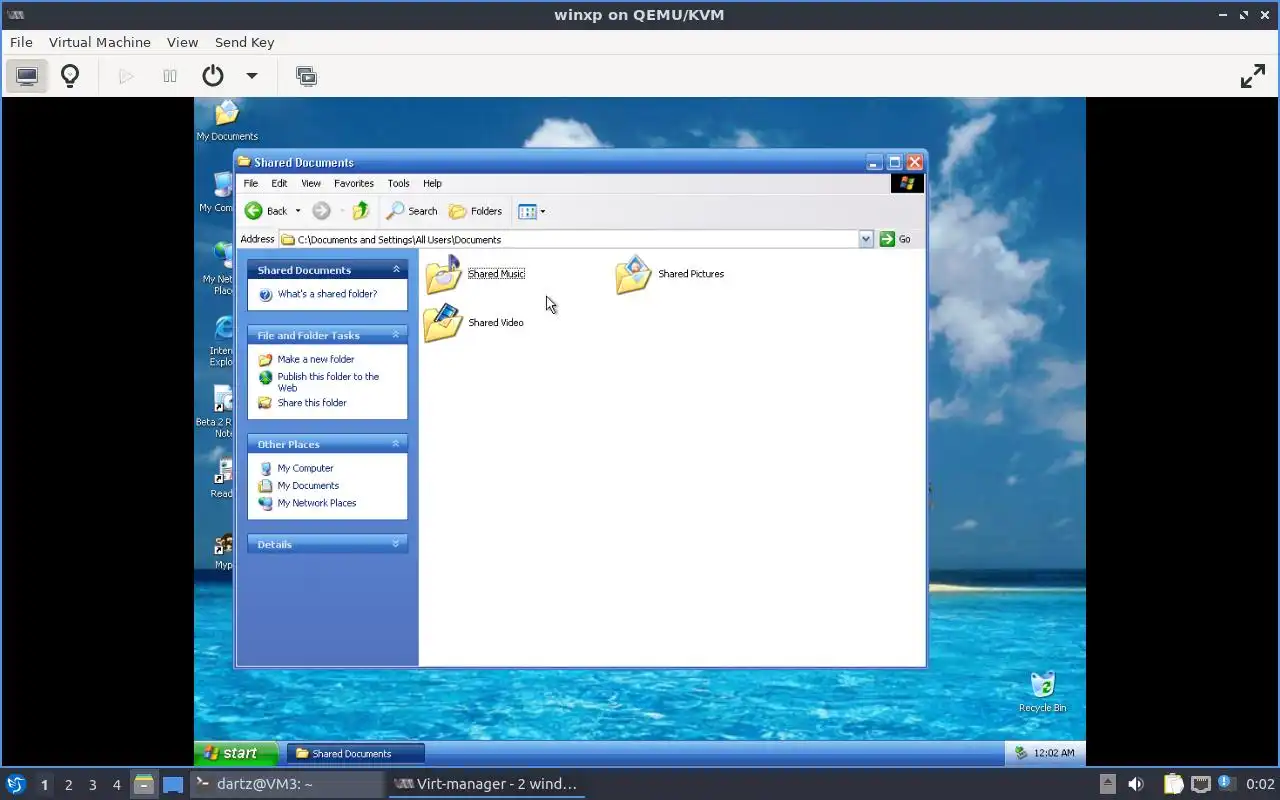The image size is (1280, 800).
Task: Select the Shared Video folder
Action: coord(475,323)
